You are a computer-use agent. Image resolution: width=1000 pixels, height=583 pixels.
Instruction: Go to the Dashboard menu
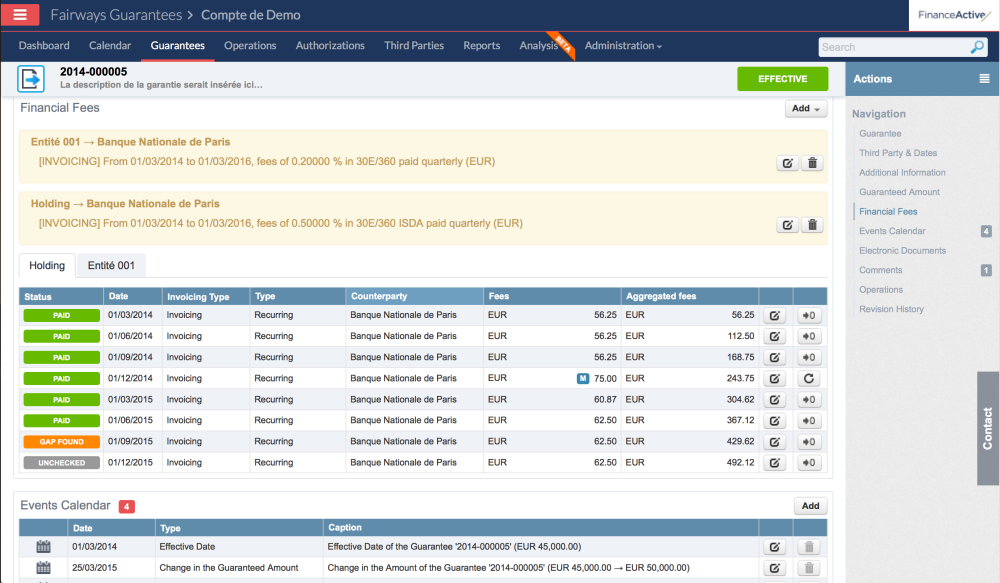pos(44,46)
